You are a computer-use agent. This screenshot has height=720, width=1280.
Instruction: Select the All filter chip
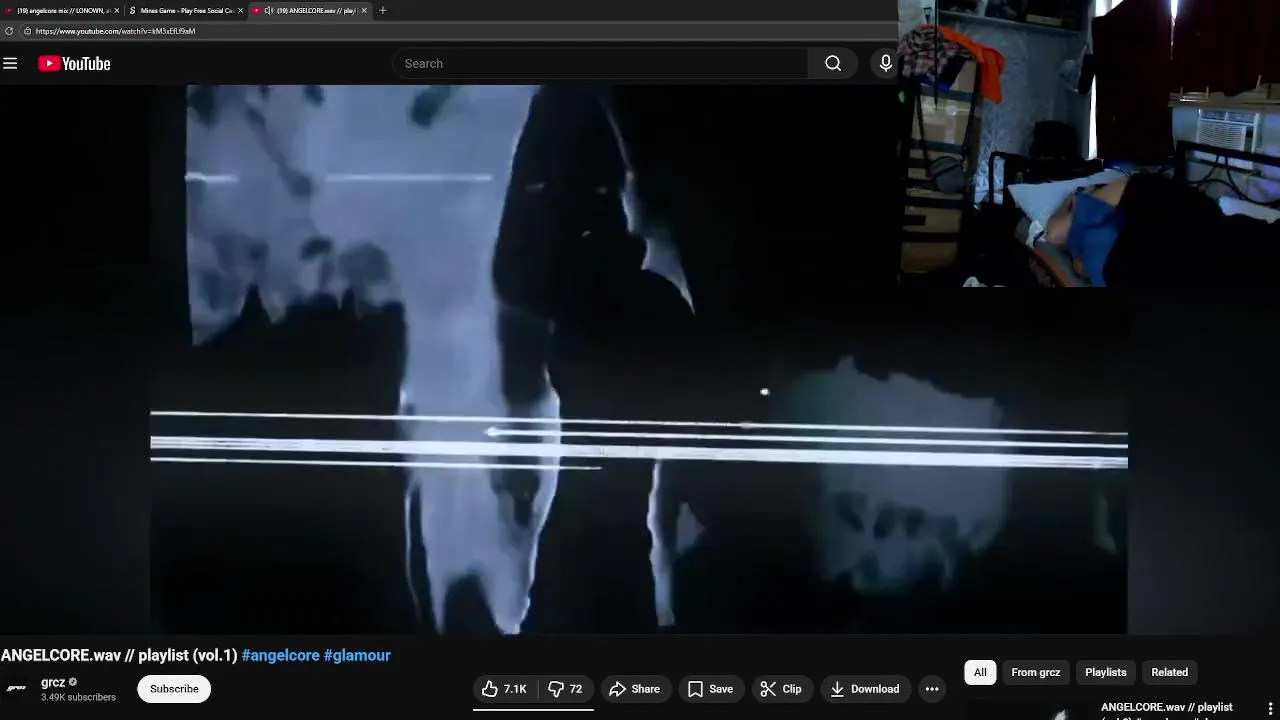click(980, 672)
